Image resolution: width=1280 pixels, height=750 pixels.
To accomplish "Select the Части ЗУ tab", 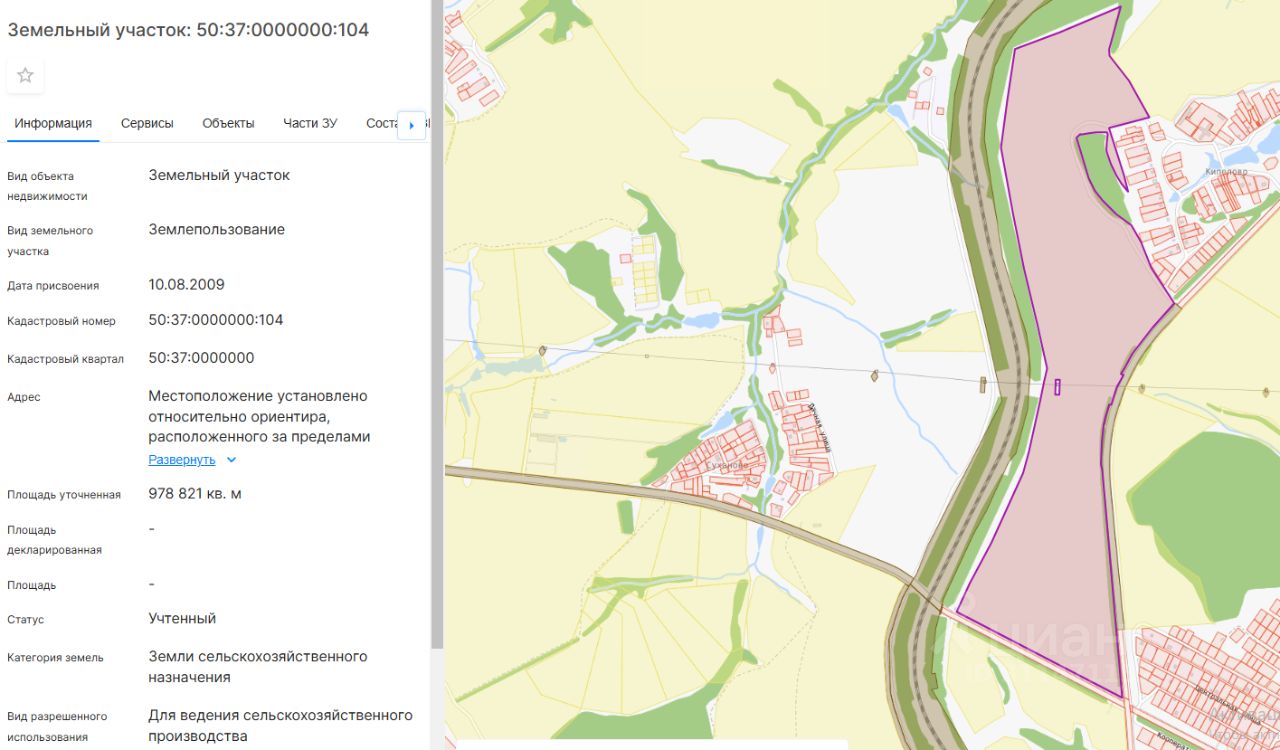I will pyautogui.click(x=310, y=123).
